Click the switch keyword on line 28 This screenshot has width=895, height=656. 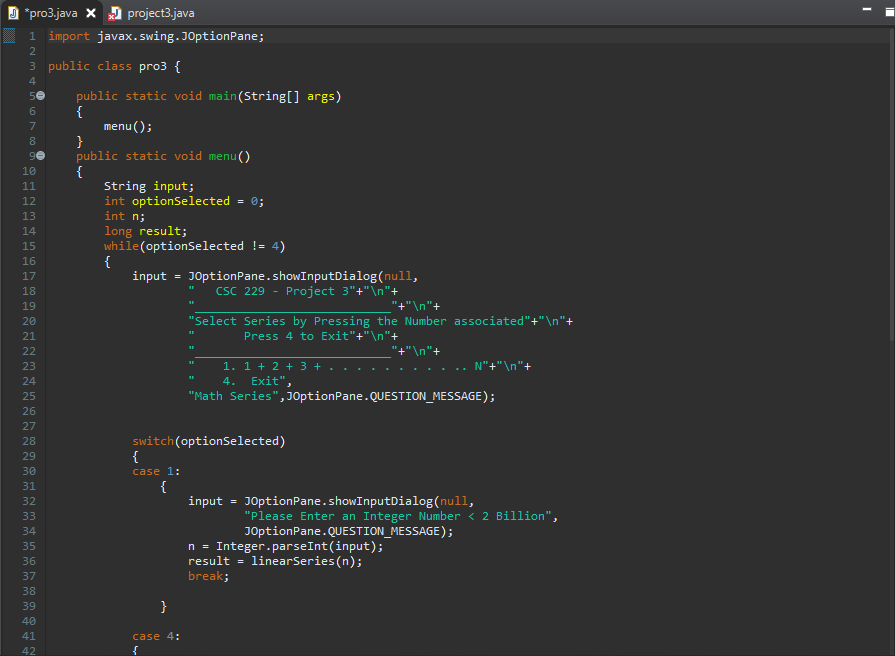tap(152, 440)
